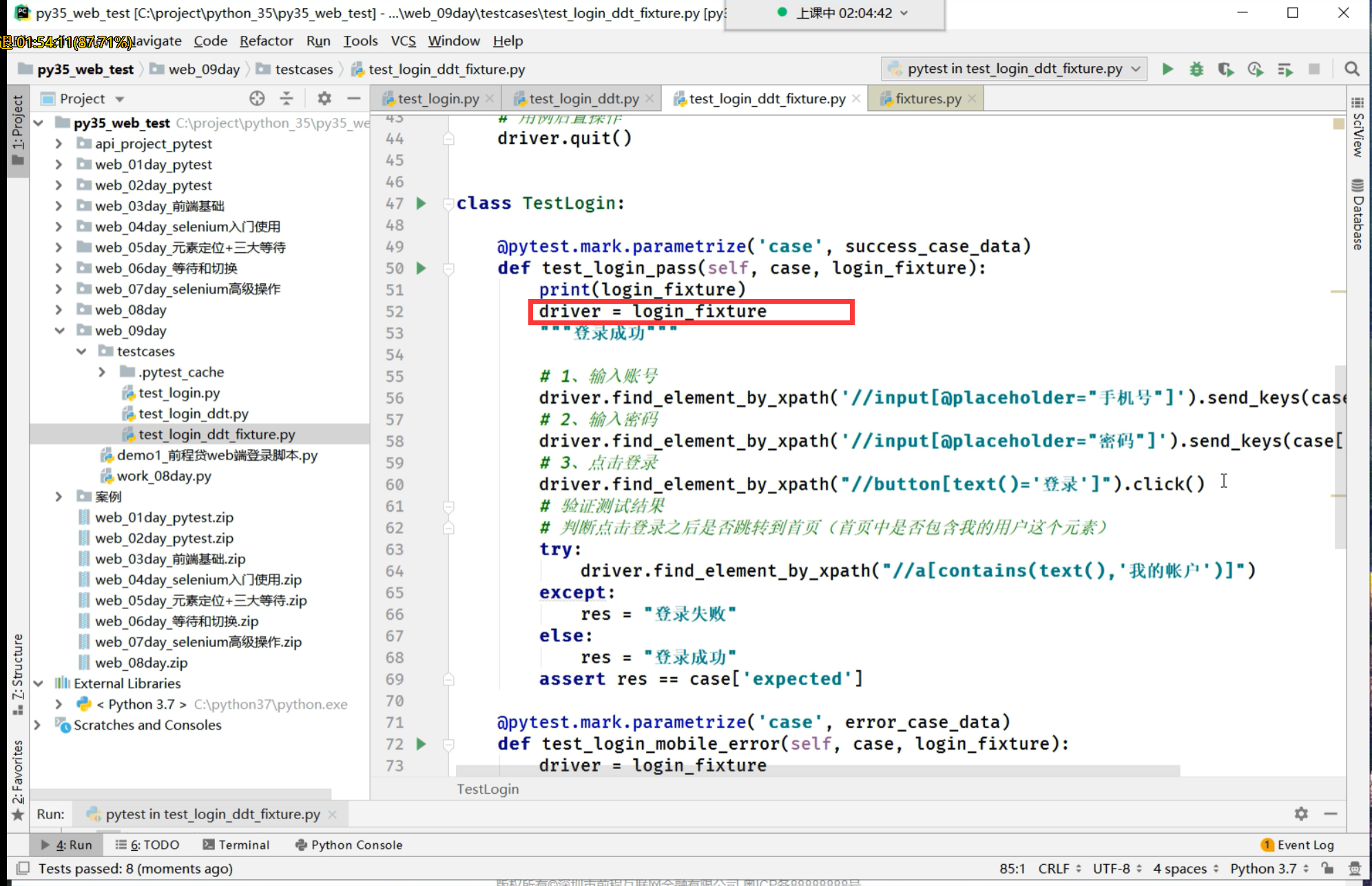
Task: Run with coverage from the toolbar
Action: (1225, 69)
